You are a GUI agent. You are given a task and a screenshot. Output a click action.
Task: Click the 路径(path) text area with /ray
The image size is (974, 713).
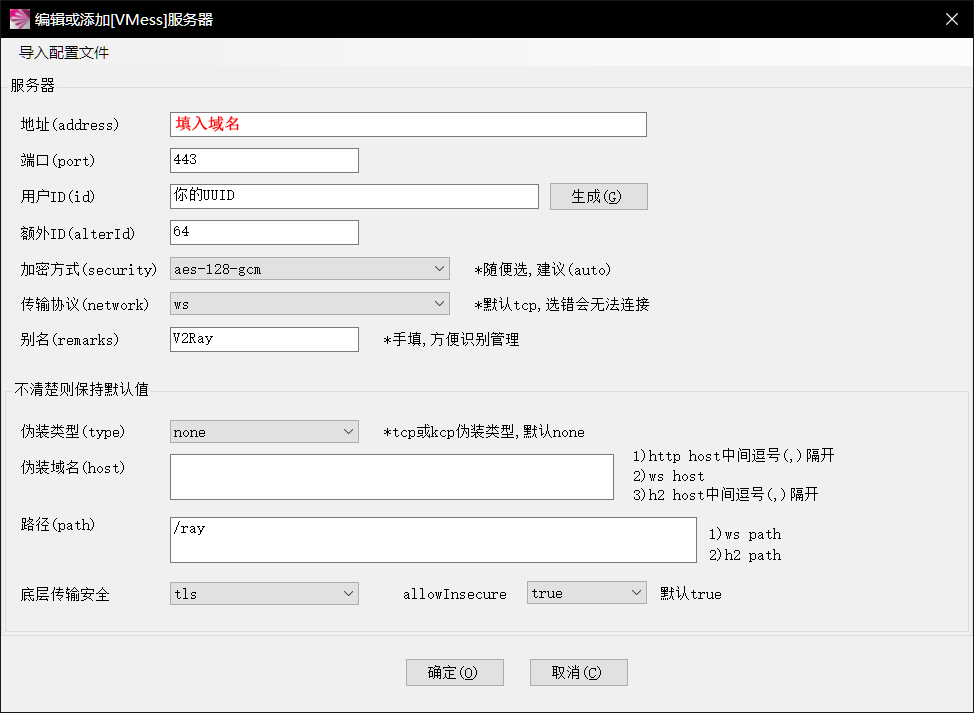coord(432,540)
